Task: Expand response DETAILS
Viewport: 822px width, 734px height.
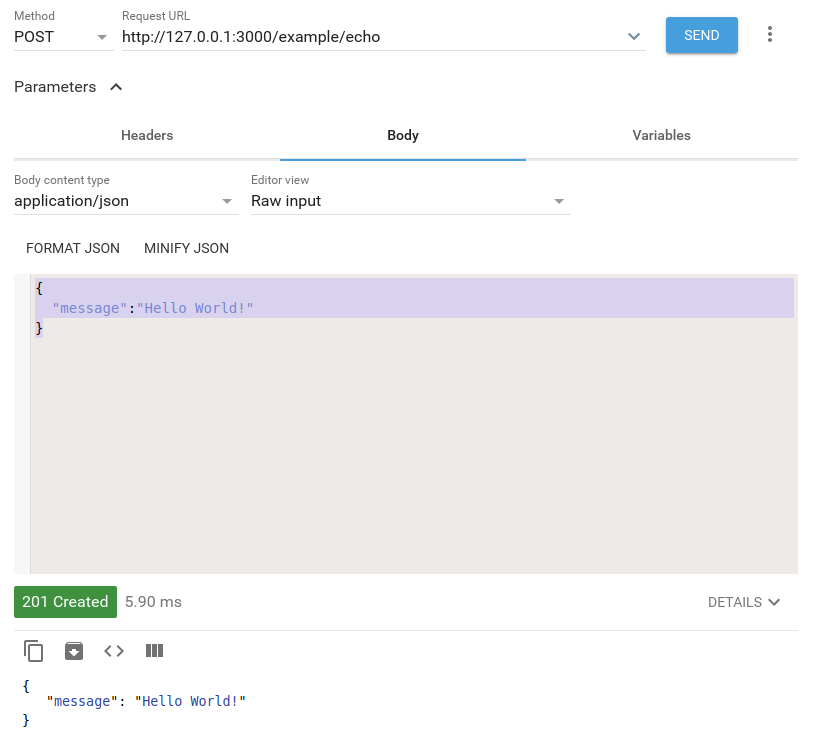Action: tap(744, 602)
